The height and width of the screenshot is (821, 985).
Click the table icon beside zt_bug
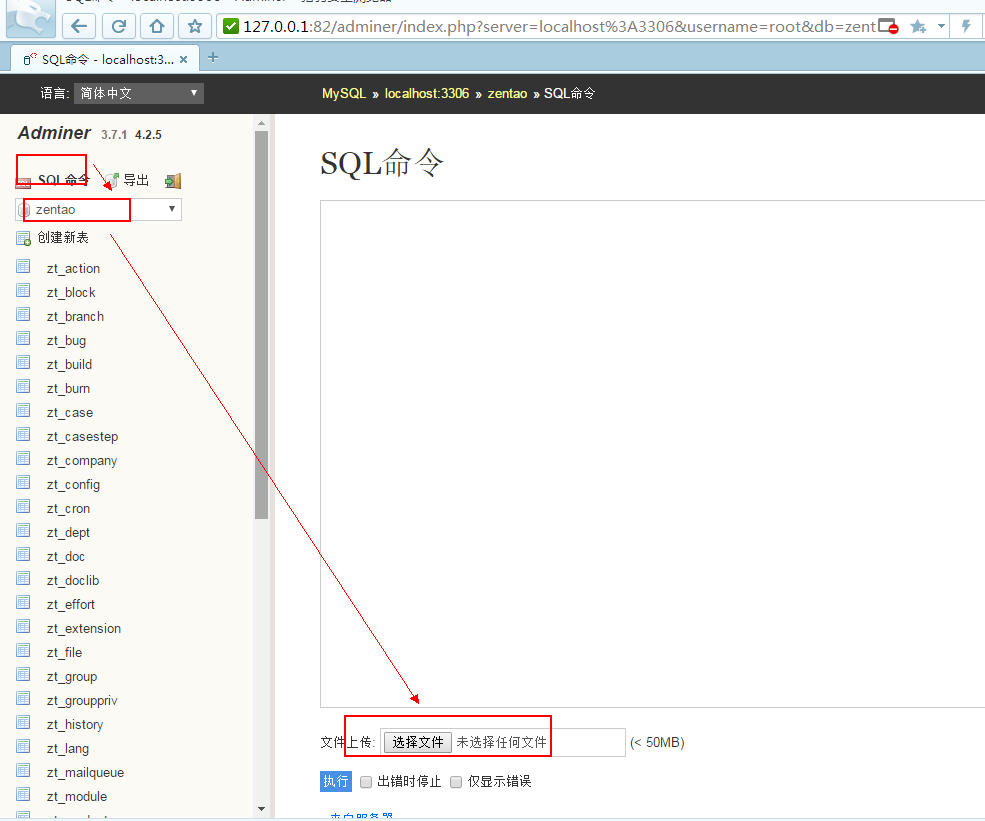point(23,339)
